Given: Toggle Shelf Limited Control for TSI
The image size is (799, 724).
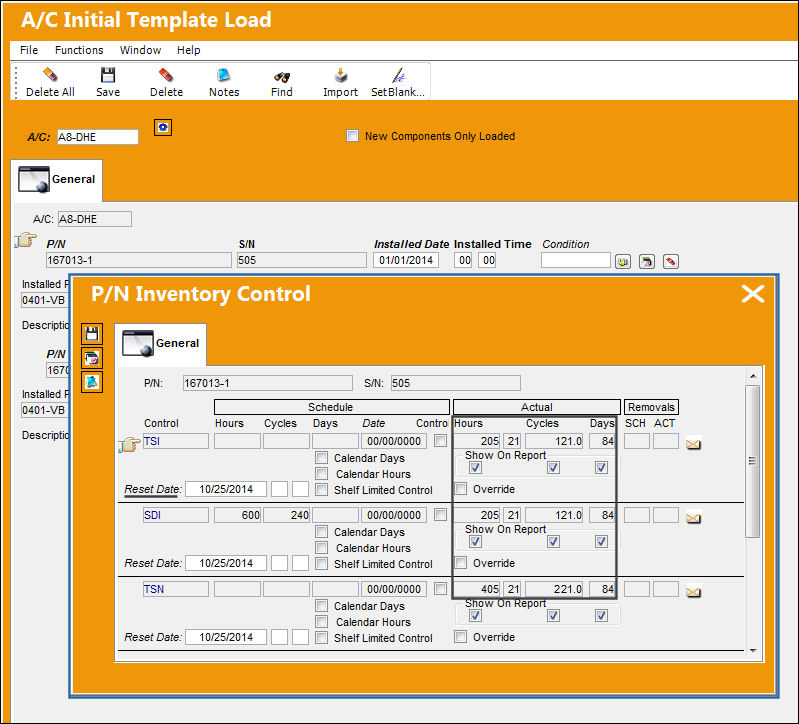Looking at the screenshot, I should pyautogui.click(x=321, y=490).
